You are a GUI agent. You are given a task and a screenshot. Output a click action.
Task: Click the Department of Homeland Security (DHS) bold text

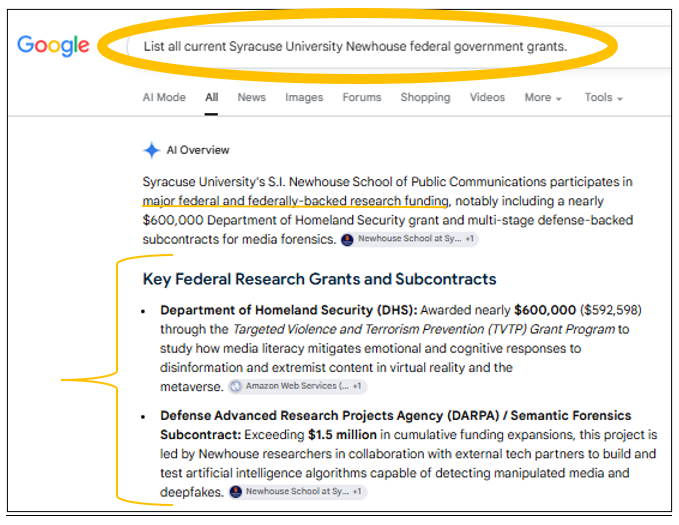click(x=289, y=310)
